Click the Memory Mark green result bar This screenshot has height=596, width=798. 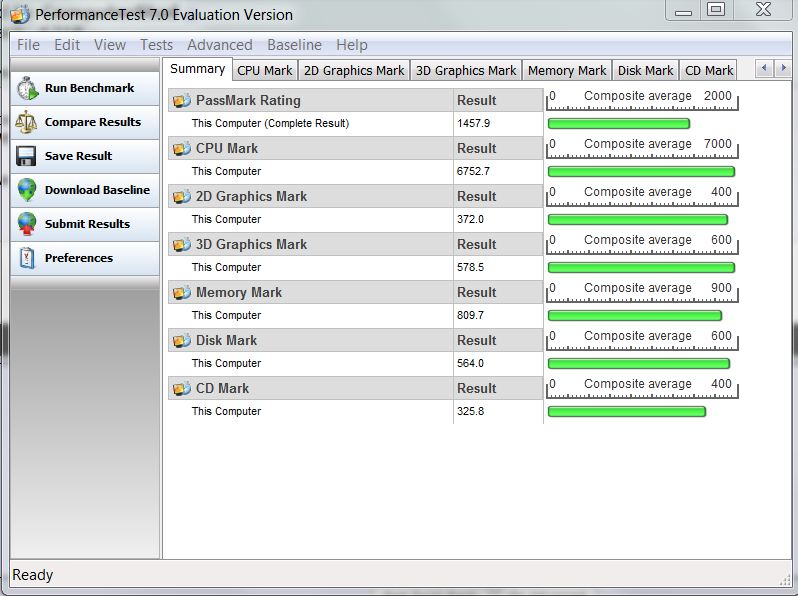pyautogui.click(x=635, y=316)
